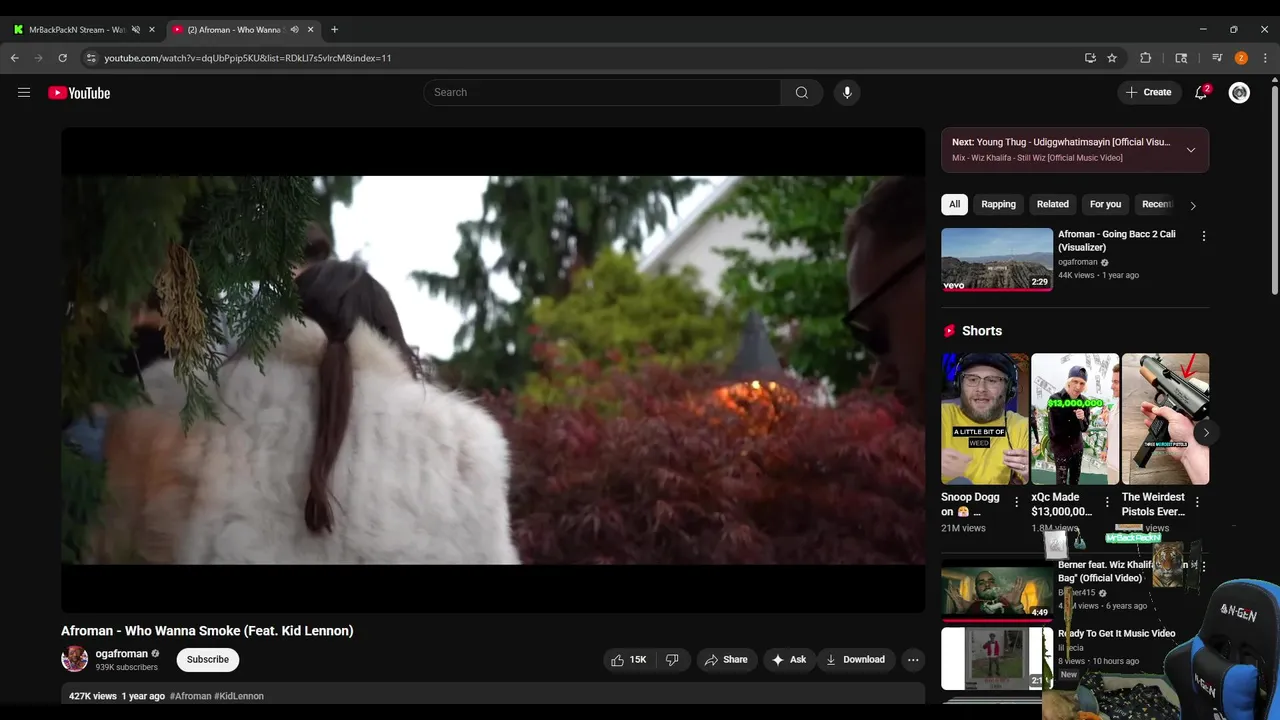Mute the Afroman YouTube tab audio
This screenshot has width=1280, height=720.
(x=294, y=30)
